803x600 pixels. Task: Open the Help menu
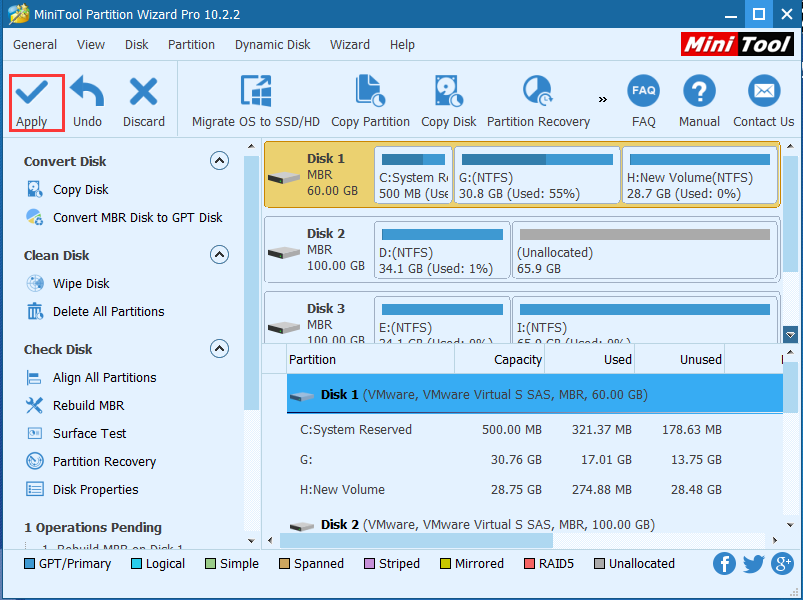pos(402,45)
